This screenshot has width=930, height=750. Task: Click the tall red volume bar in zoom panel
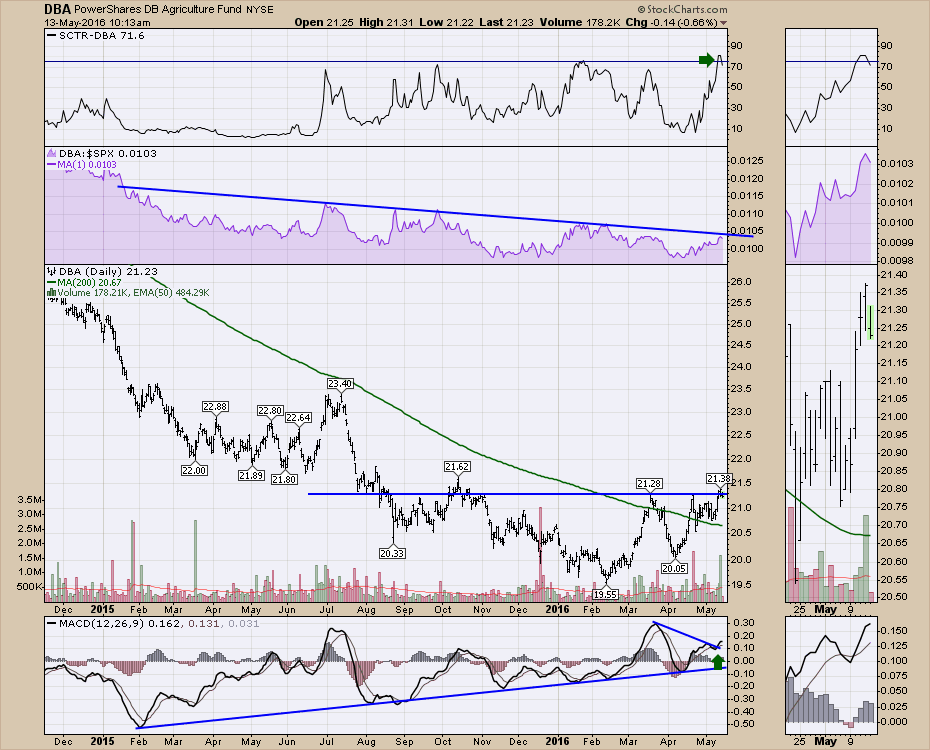[790, 553]
